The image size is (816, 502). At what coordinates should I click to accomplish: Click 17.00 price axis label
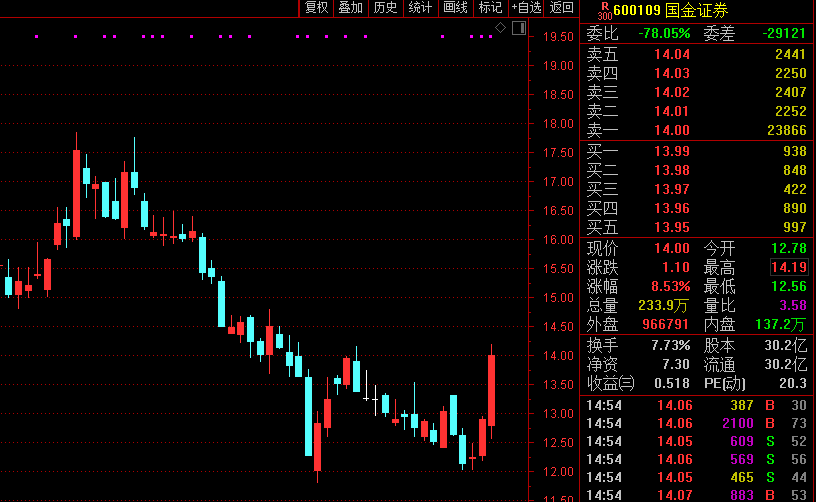pyautogui.click(x=558, y=182)
